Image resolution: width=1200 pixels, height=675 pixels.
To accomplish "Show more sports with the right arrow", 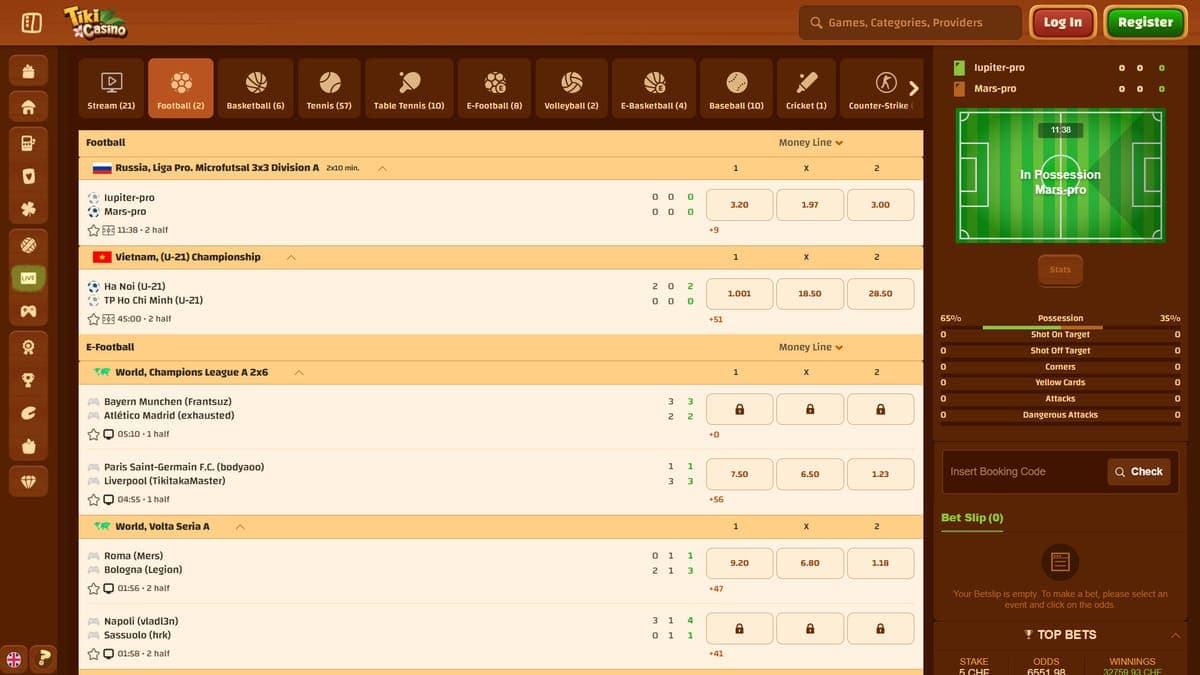I will (914, 89).
